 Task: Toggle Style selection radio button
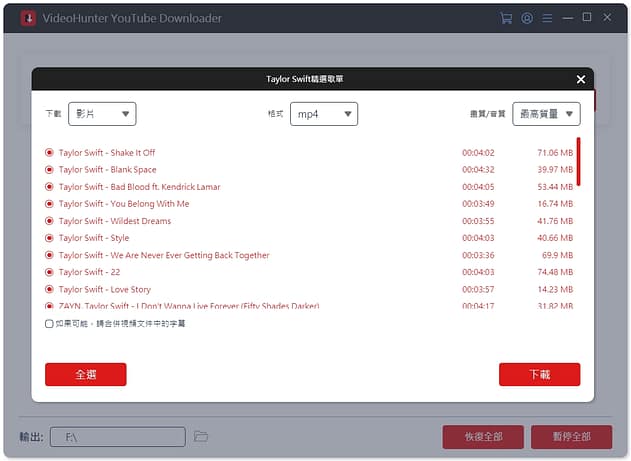(49, 238)
